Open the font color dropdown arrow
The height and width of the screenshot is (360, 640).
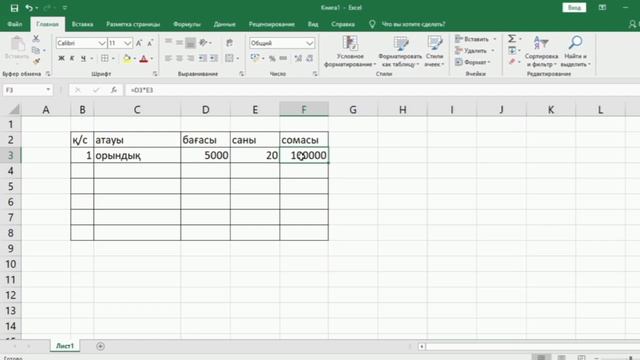(x=152, y=59)
